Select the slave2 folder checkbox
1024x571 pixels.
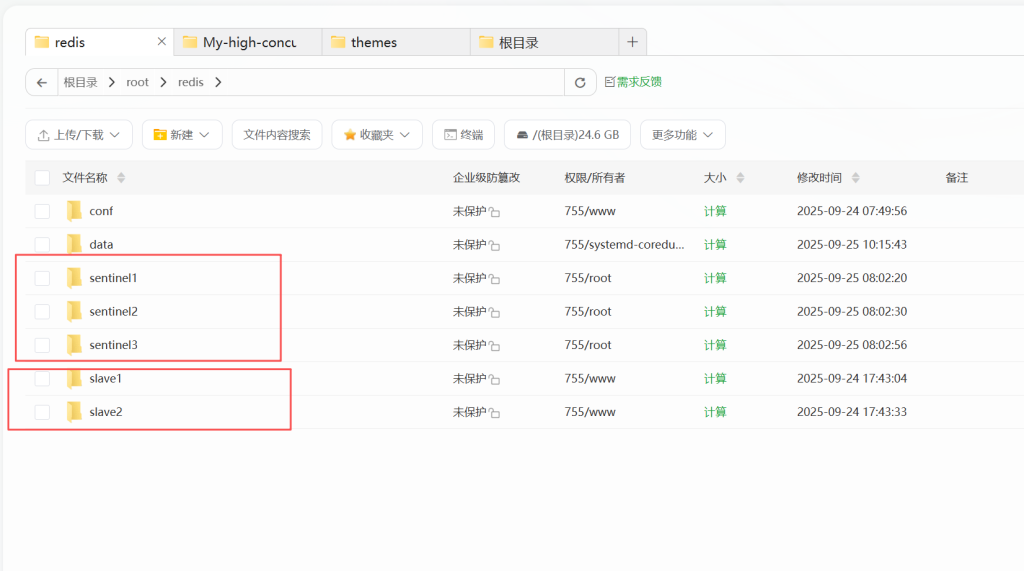pos(42,412)
